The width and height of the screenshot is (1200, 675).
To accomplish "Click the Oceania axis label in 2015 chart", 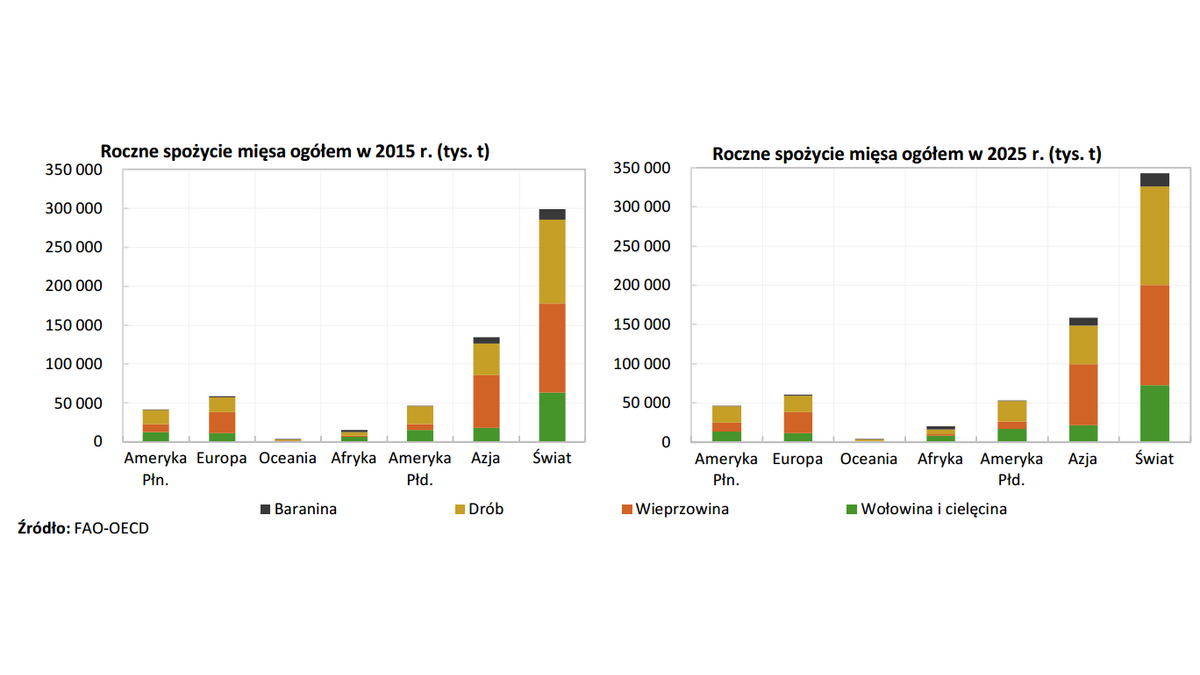I will (x=287, y=459).
